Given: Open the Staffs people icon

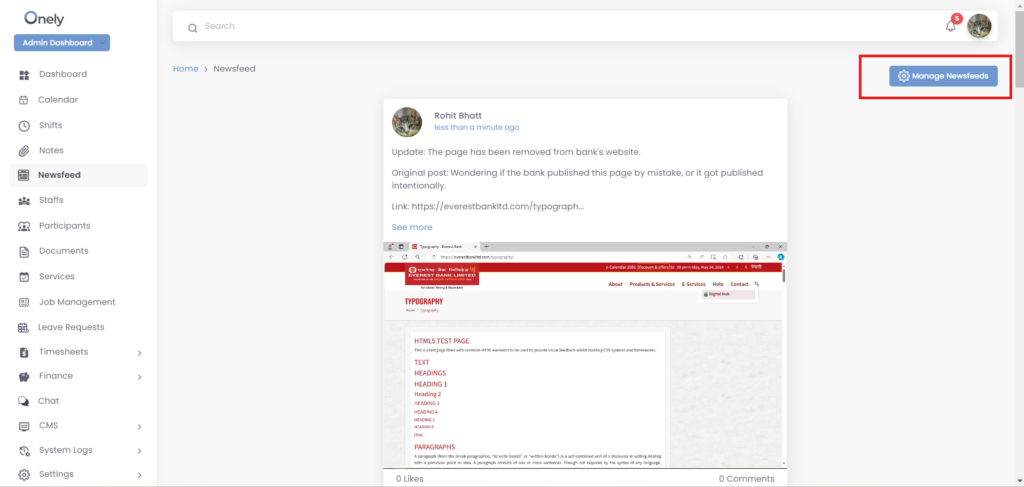Looking at the screenshot, I should [x=24, y=201].
